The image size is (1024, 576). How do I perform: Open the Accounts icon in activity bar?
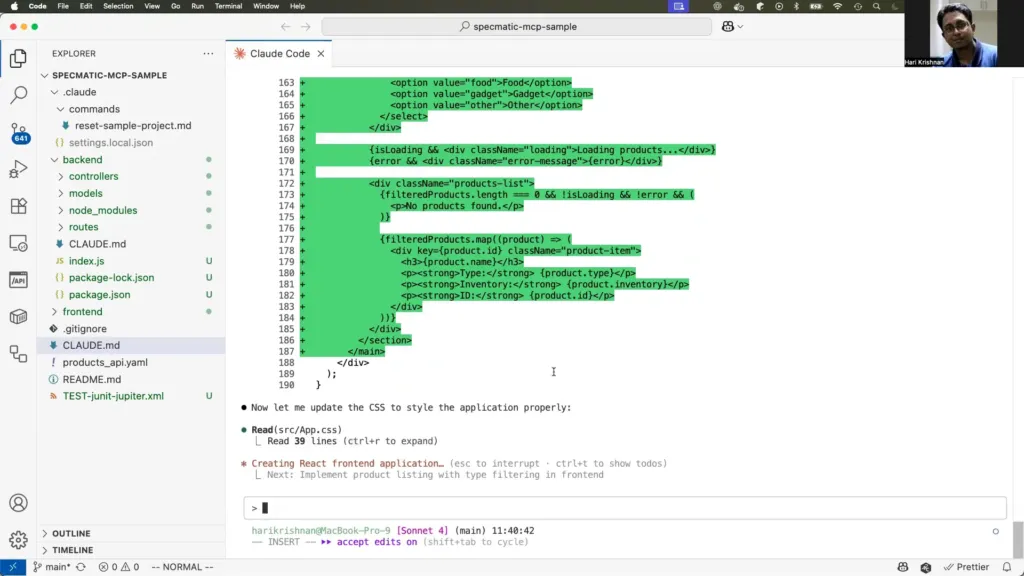[18, 503]
